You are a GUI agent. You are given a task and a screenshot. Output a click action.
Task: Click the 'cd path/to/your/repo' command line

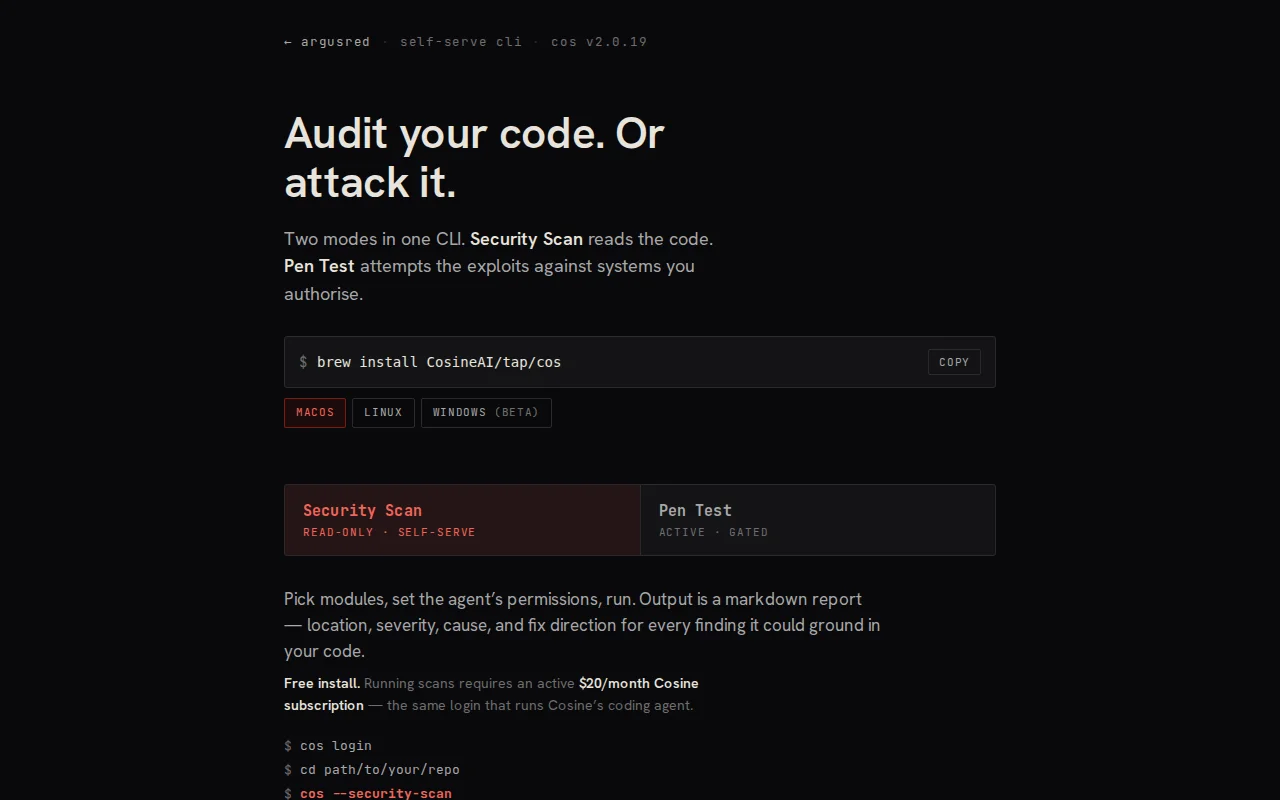(380, 770)
